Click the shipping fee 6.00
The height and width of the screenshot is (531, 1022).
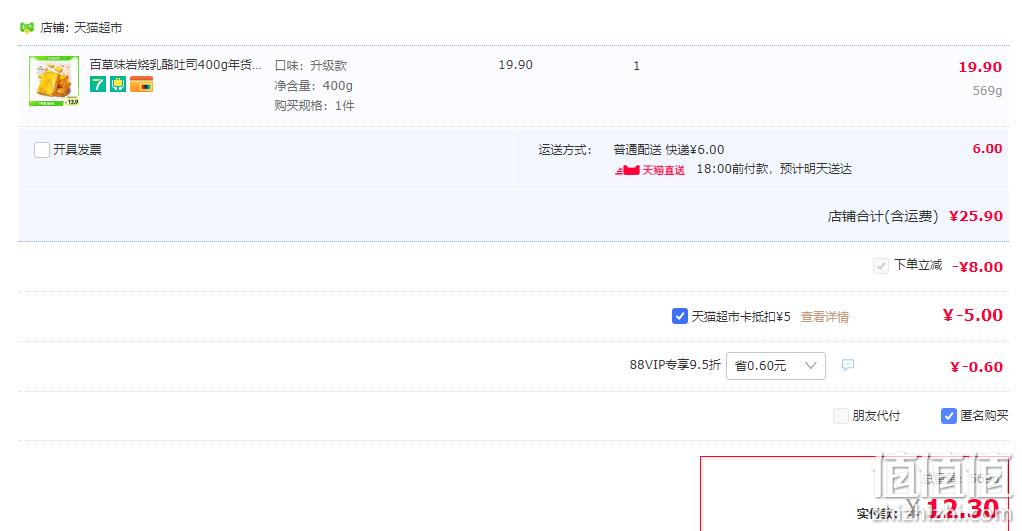point(987,149)
